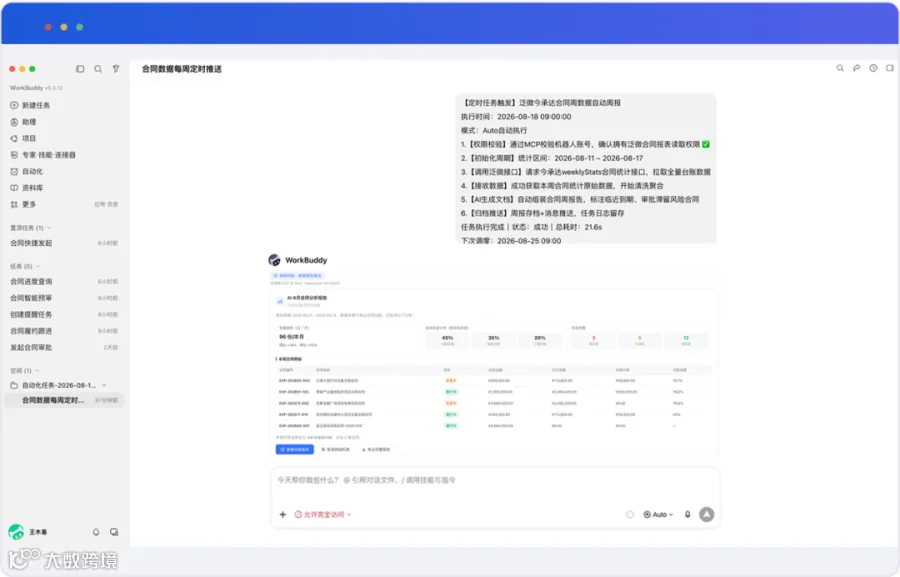Click the microphone icon in input bar
Viewport: 900px width, 577px height.
[688, 514]
